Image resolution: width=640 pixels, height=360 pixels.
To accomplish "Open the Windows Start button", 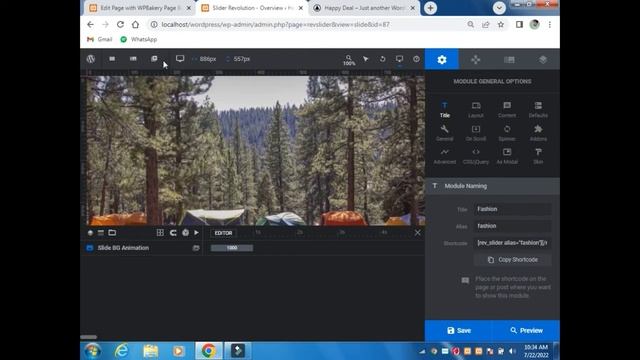I will [93, 351].
